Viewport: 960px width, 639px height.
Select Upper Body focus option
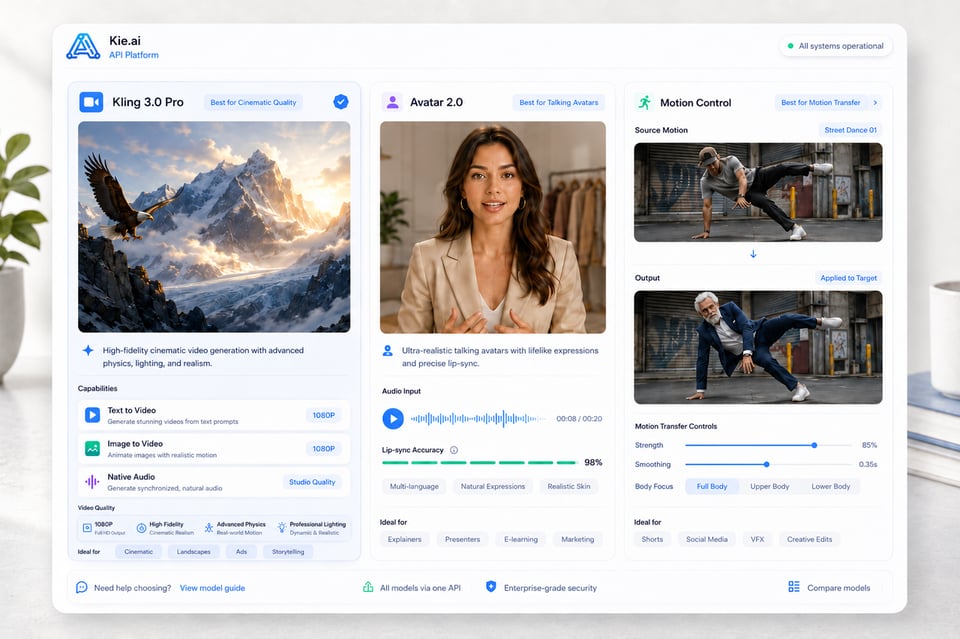(x=770, y=487)
